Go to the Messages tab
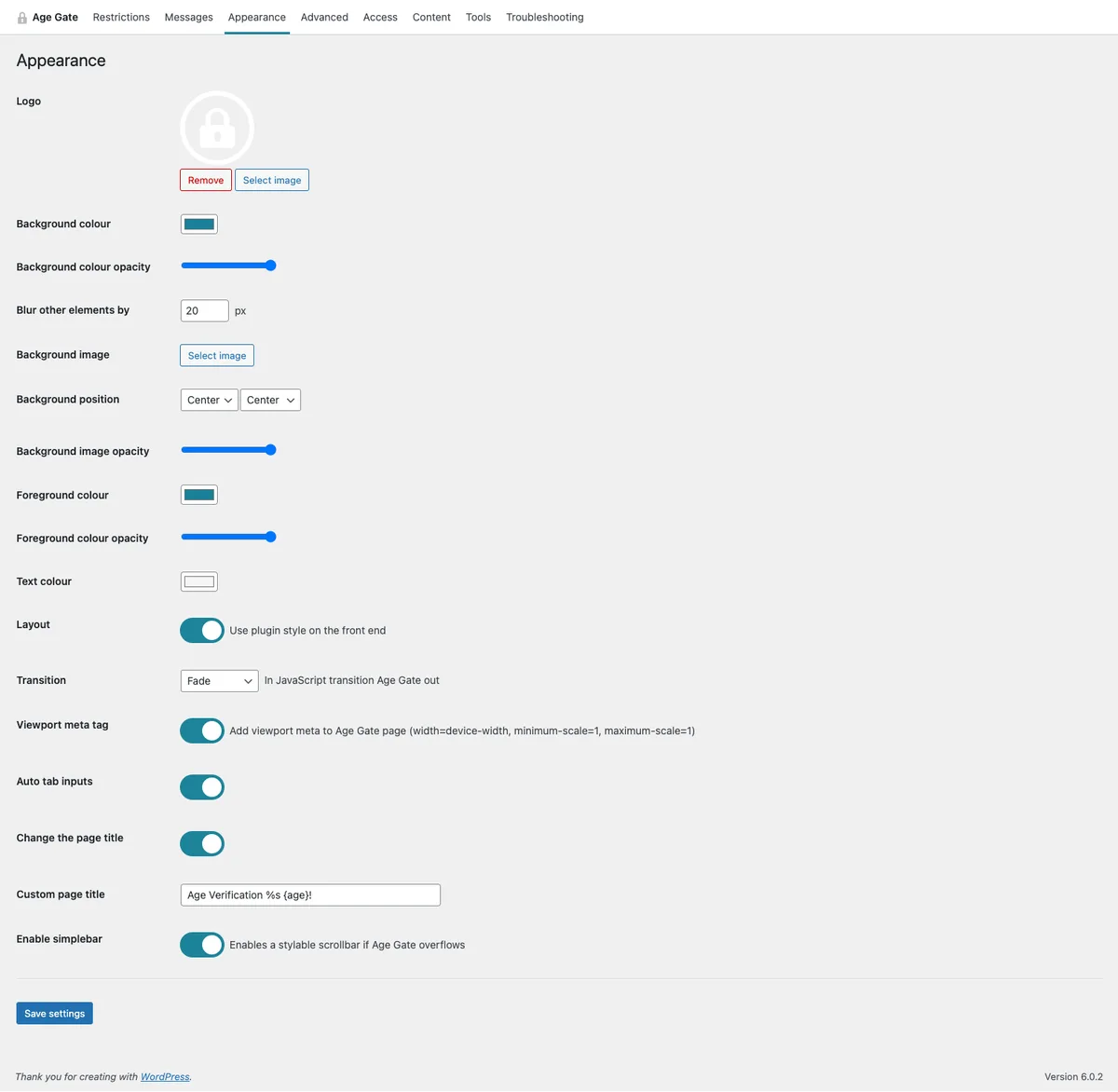Viewport: 1118px width, 1092px height. [189, 17]
